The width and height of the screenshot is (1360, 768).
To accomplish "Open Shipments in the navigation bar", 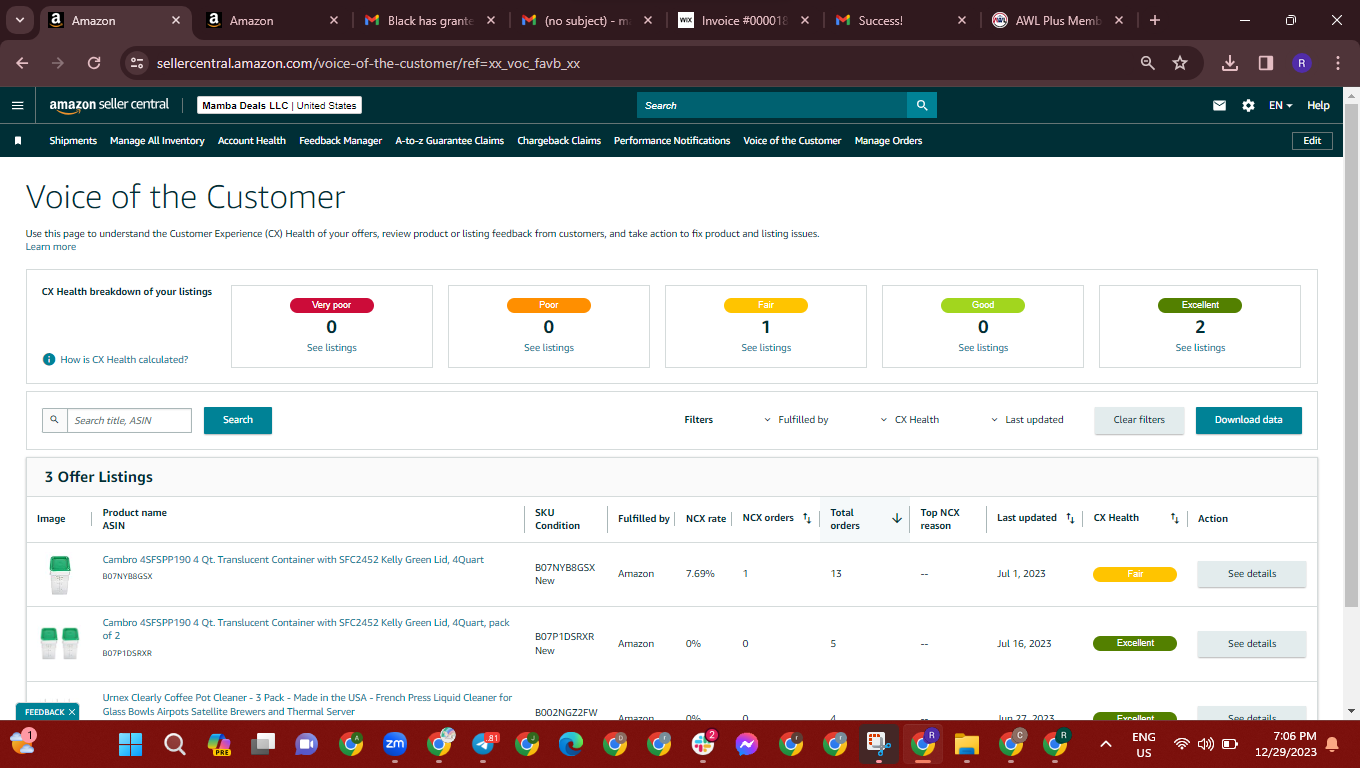I will [73, 141].
